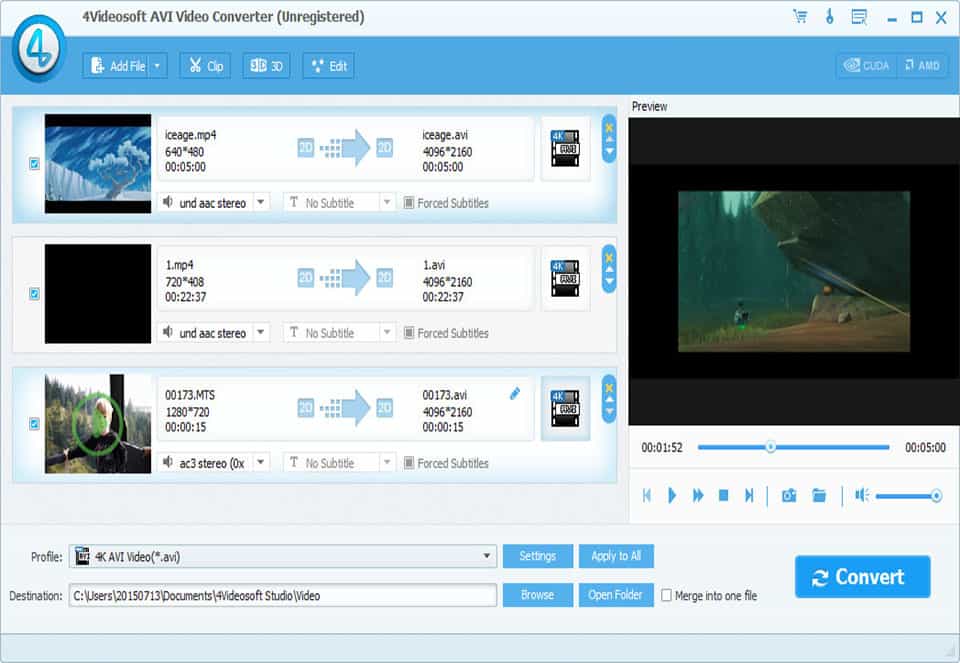
Task: Click the preview playback progress slider
Action: [793, 447]
